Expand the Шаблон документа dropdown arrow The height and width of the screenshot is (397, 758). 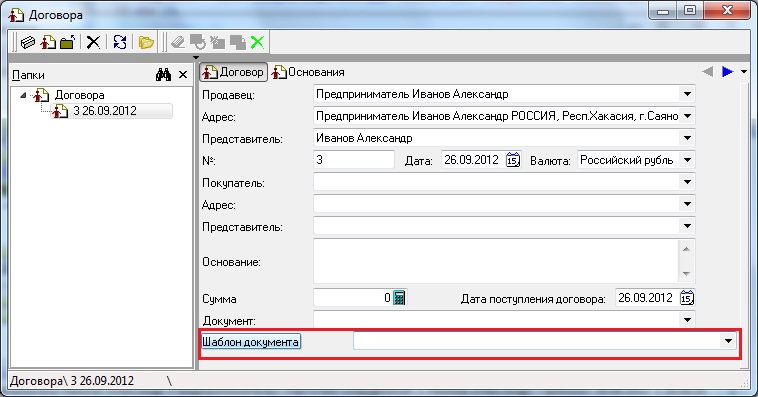(728, 341)
